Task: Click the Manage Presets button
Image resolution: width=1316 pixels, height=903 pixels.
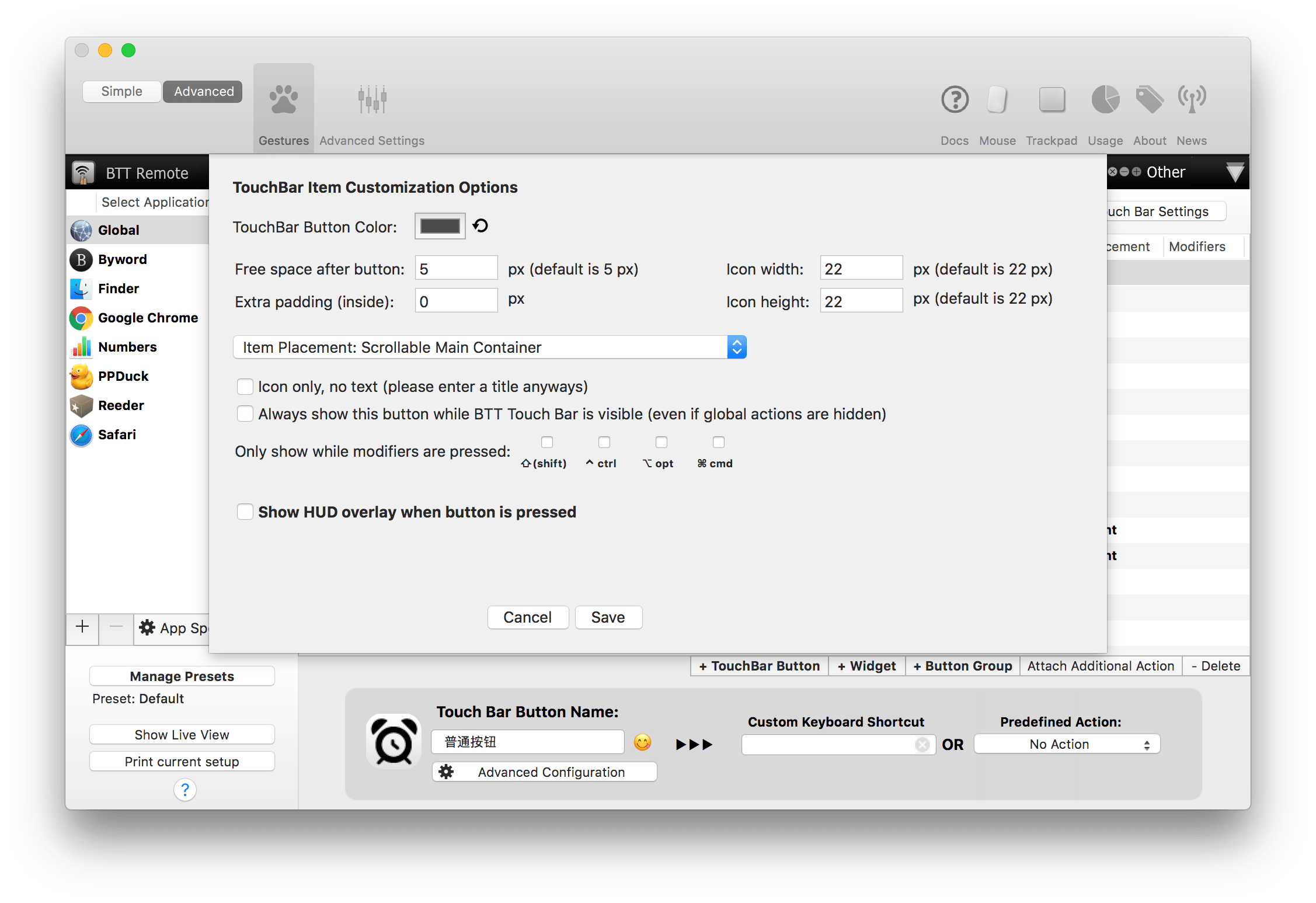Action: click(x=182, y=676)
